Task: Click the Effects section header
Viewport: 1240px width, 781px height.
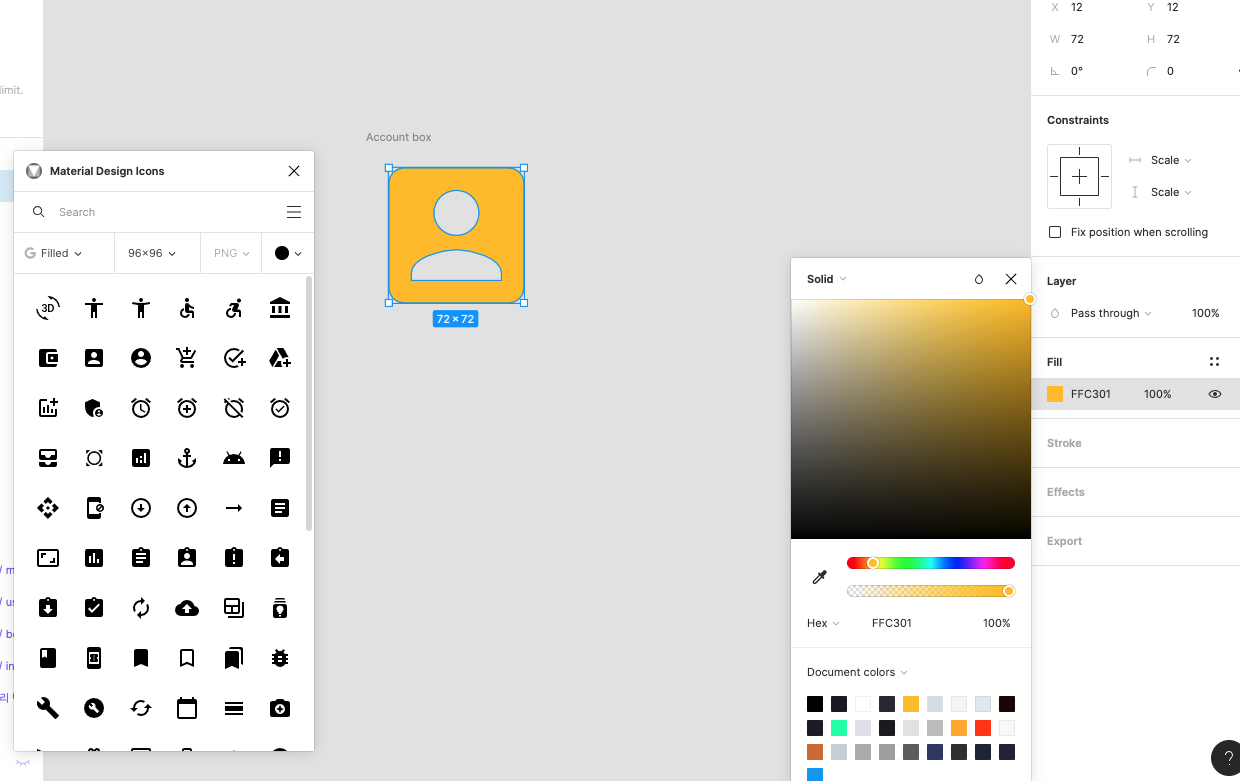Action: click(1066, 492)
